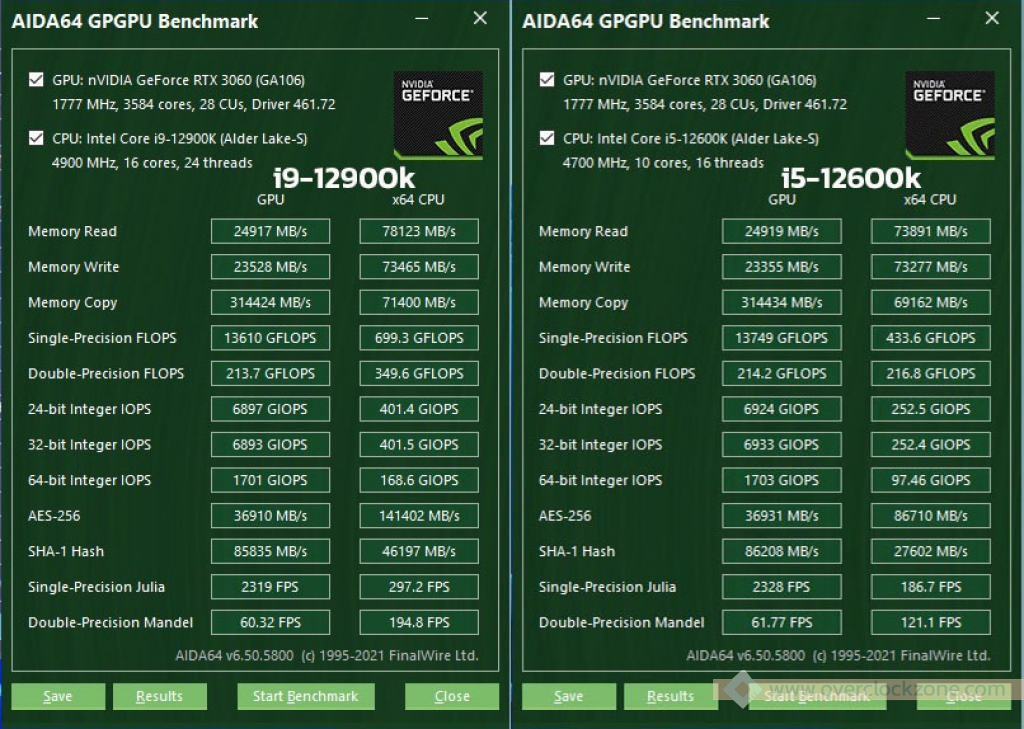
Task: Select the 24919 MB/s GPU Memory Read value
Action: point(782,231)
